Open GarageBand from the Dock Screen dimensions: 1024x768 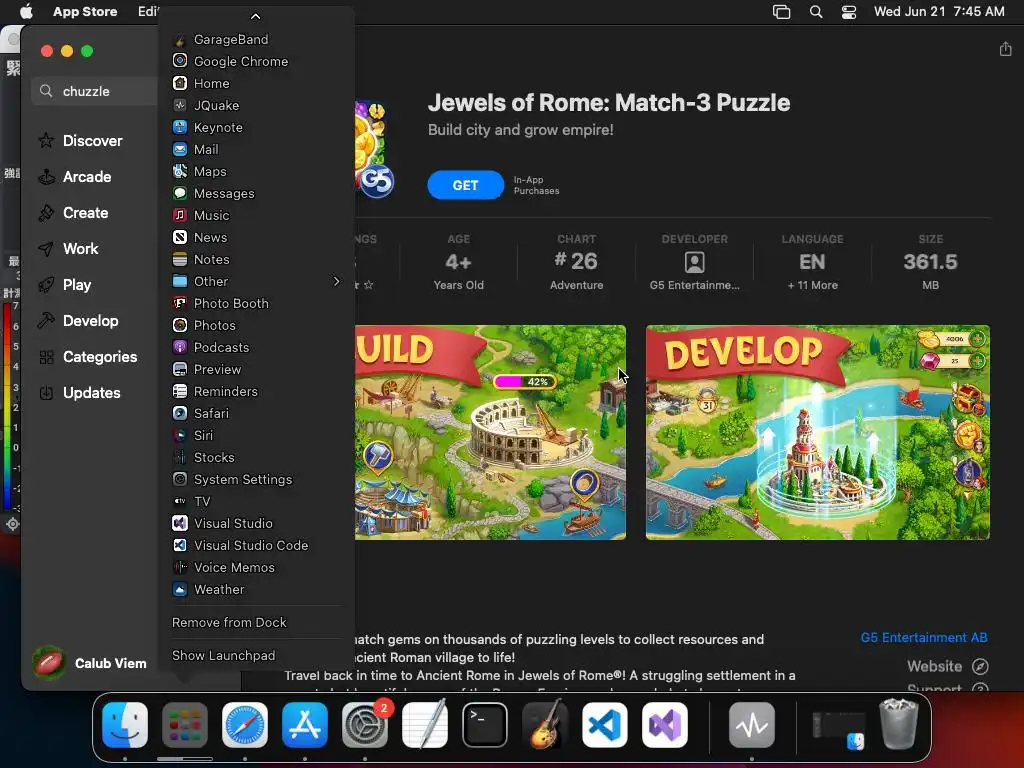[545, 724]
